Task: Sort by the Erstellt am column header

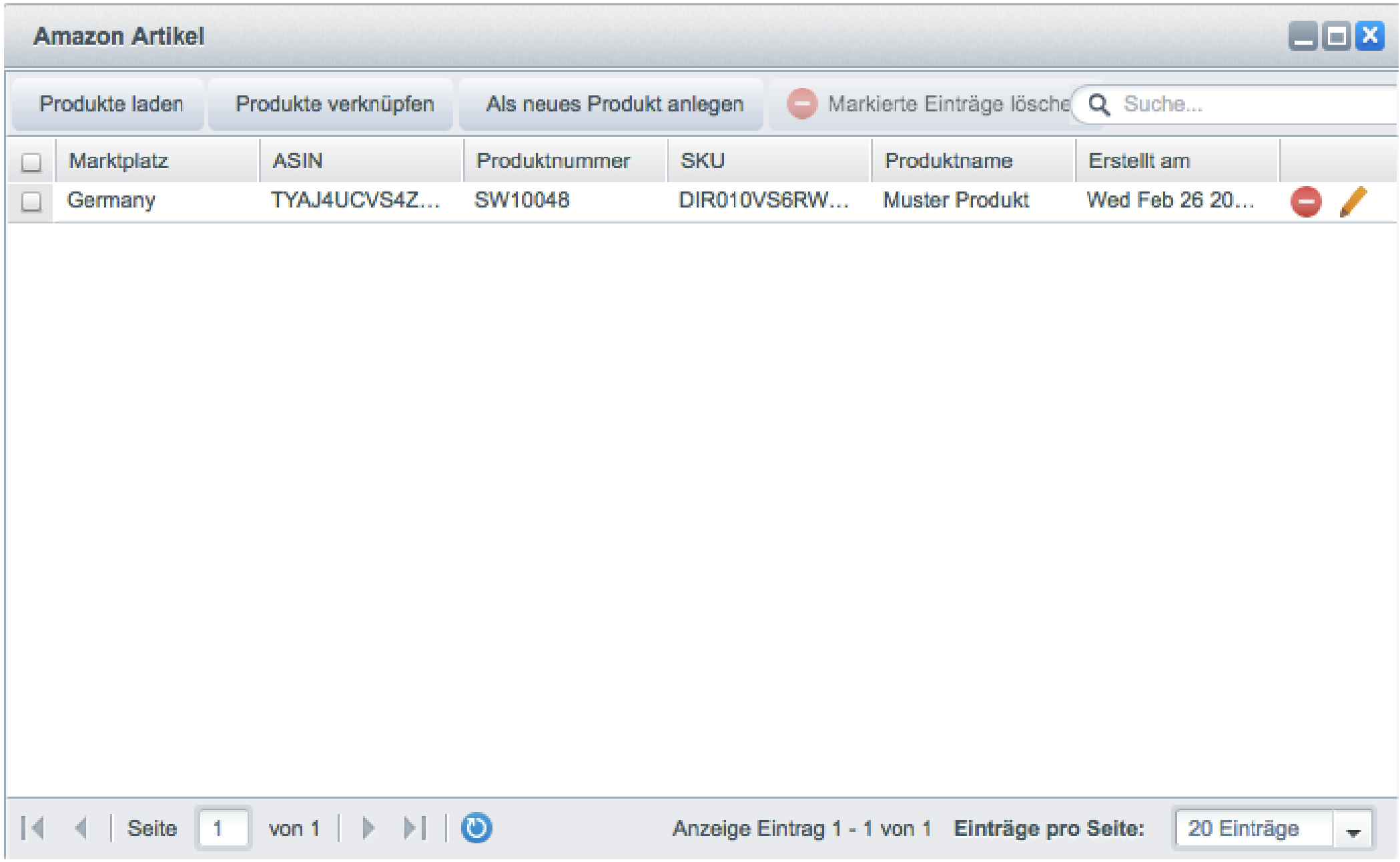Action: coord(1176,161)
